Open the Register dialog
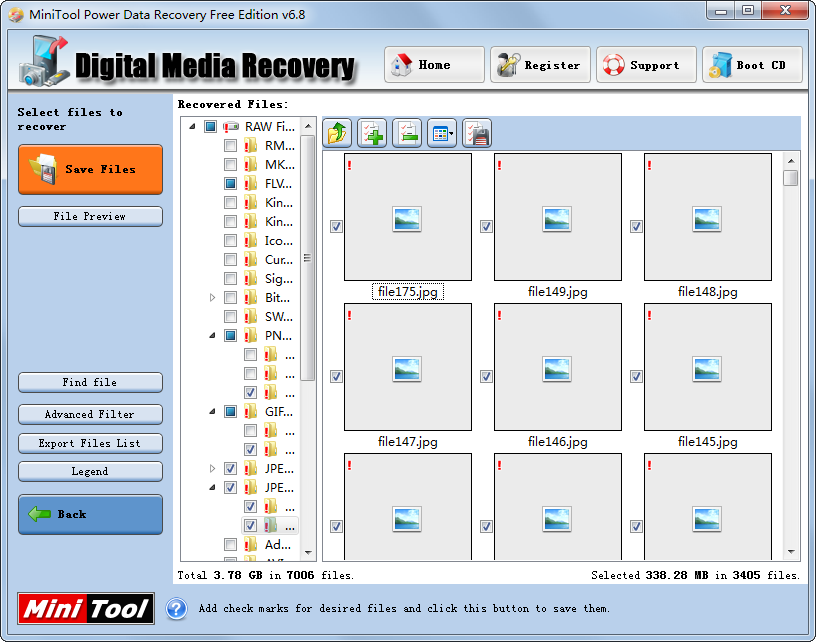Screen dimensions: 816x642 [x=540, y=65]
